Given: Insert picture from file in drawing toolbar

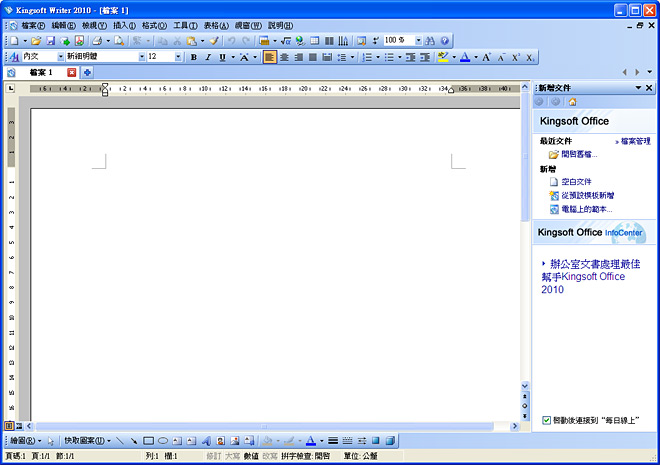Looking at the screenshot, I should tap(234, 441).
